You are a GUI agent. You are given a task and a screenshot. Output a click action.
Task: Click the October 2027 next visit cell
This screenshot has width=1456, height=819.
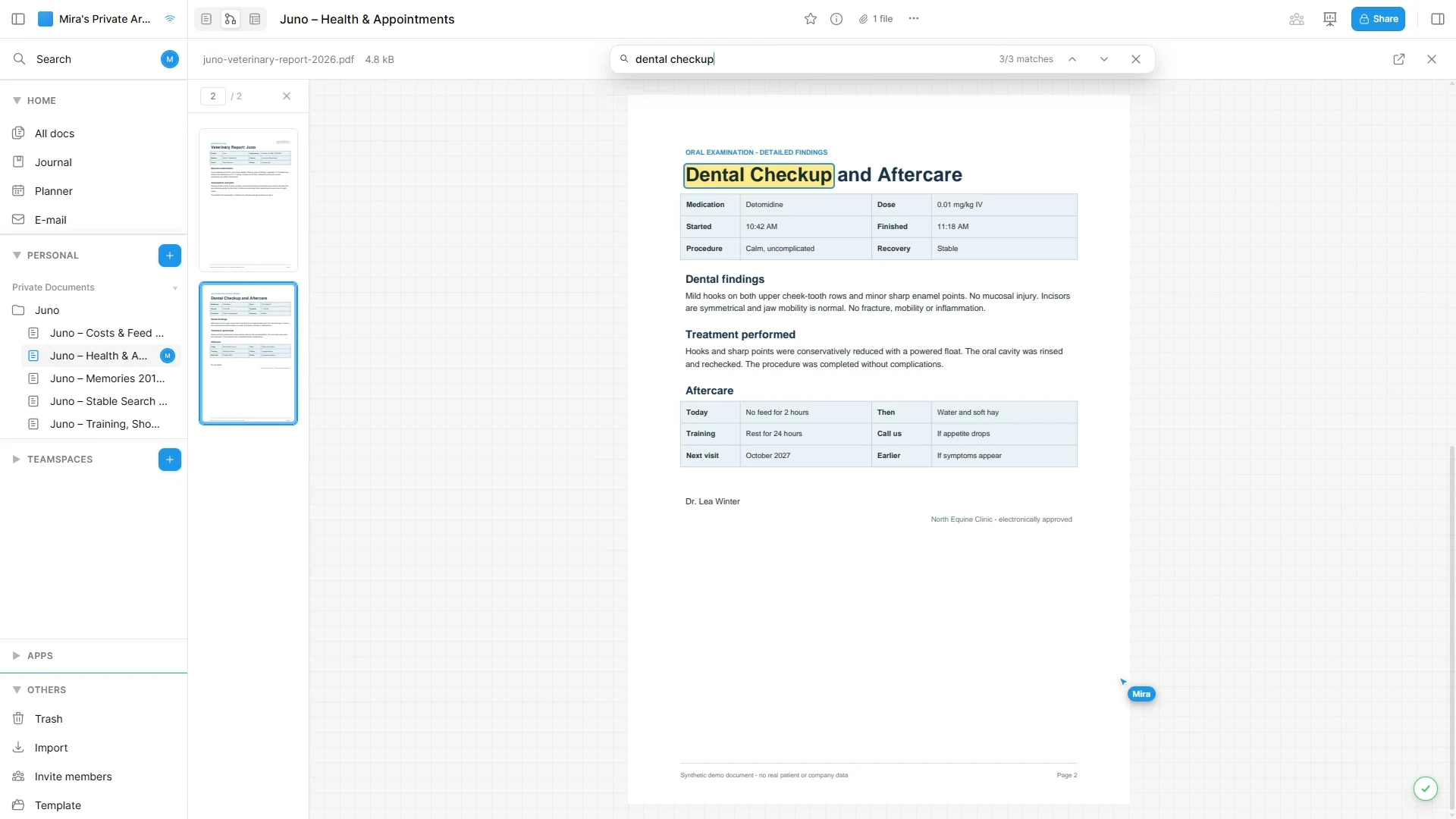[x=805, y=456]
